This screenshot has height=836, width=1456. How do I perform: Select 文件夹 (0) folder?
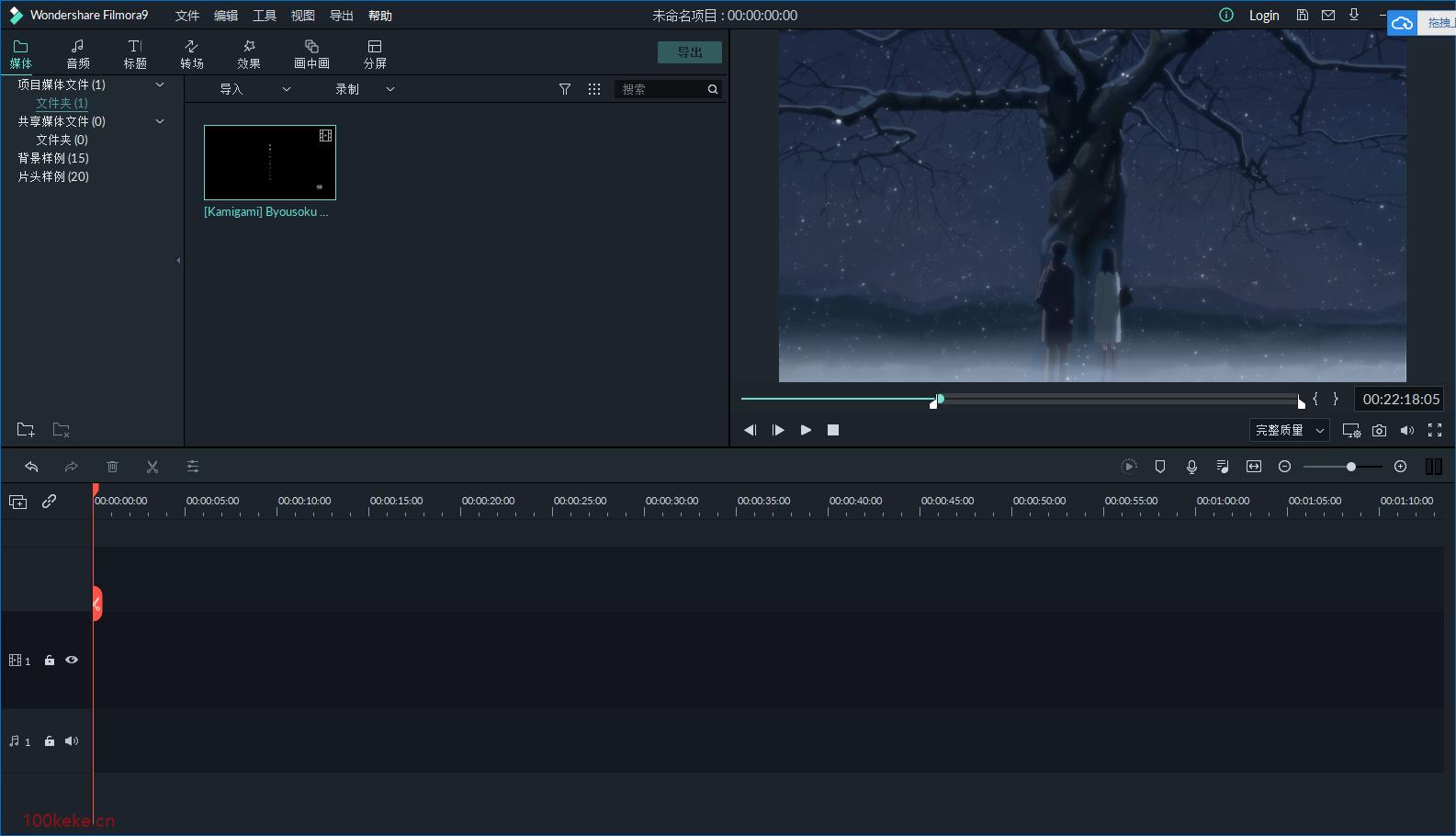62,140
